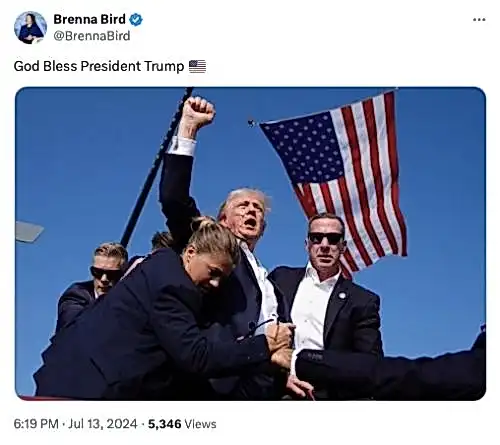The height and width of the screenshot is (445, 500).
Task: Click the word Views beside count
Action: pos(200,424)
